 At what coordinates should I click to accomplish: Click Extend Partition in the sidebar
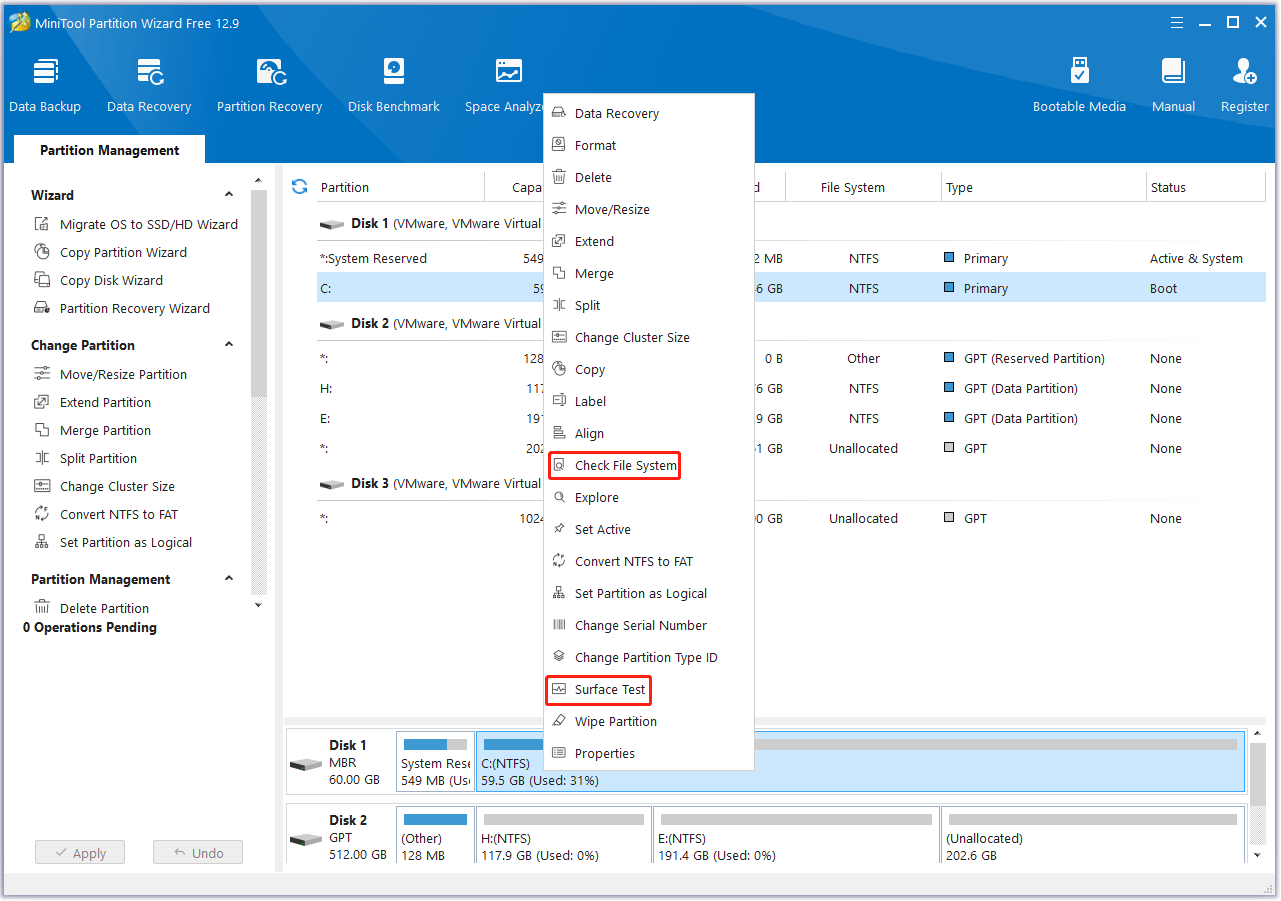pyautogui.click(x=92, y=403)
